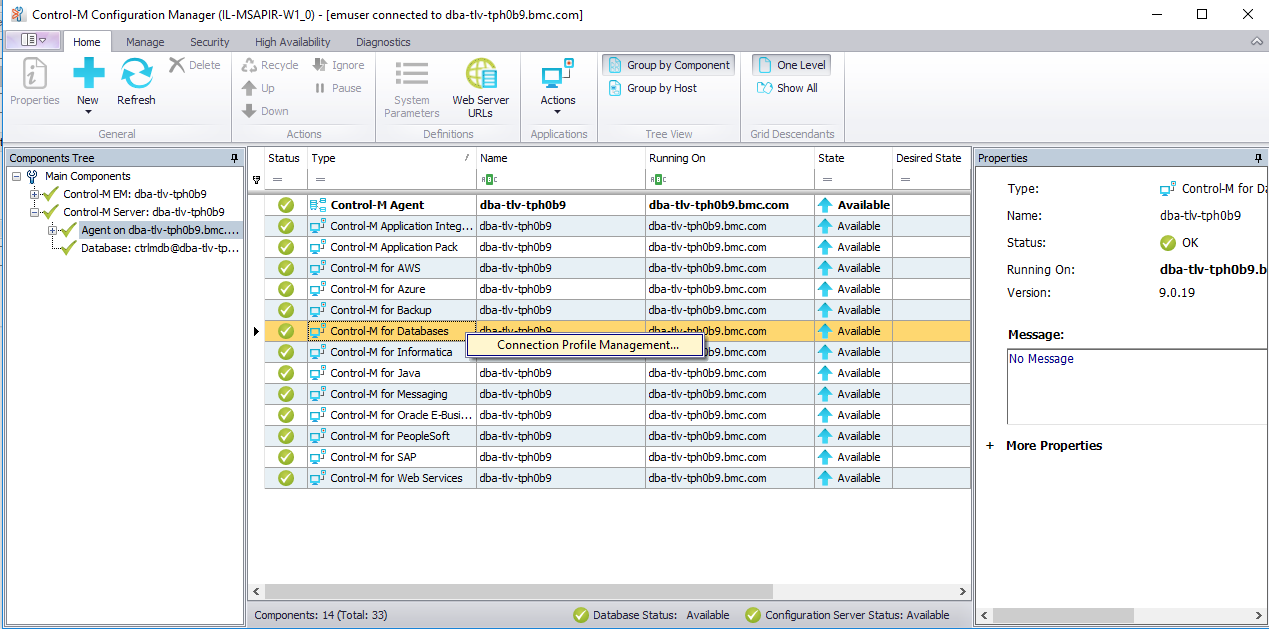This screenshot has width=1269, height=629.
Task: Open the Properties ribbon button
Action: coord(35,82)
